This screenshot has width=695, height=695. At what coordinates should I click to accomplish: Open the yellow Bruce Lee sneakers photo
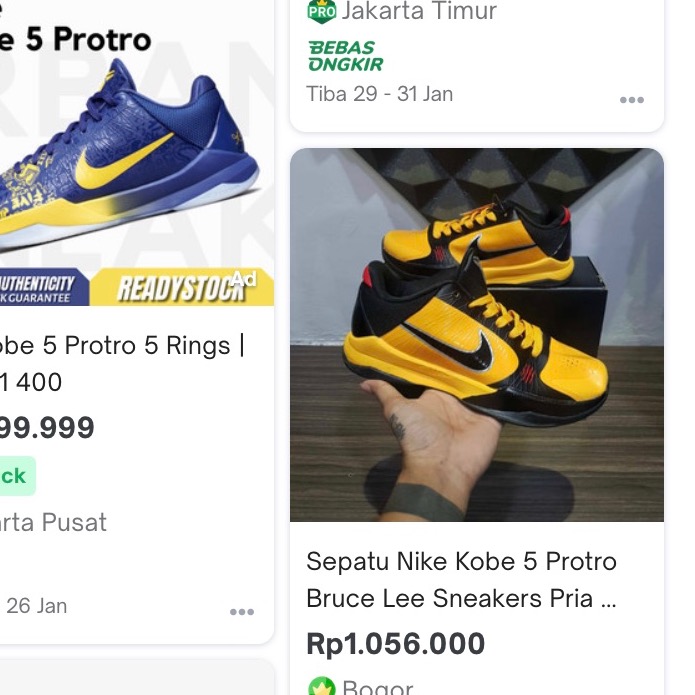coord(476,335)
